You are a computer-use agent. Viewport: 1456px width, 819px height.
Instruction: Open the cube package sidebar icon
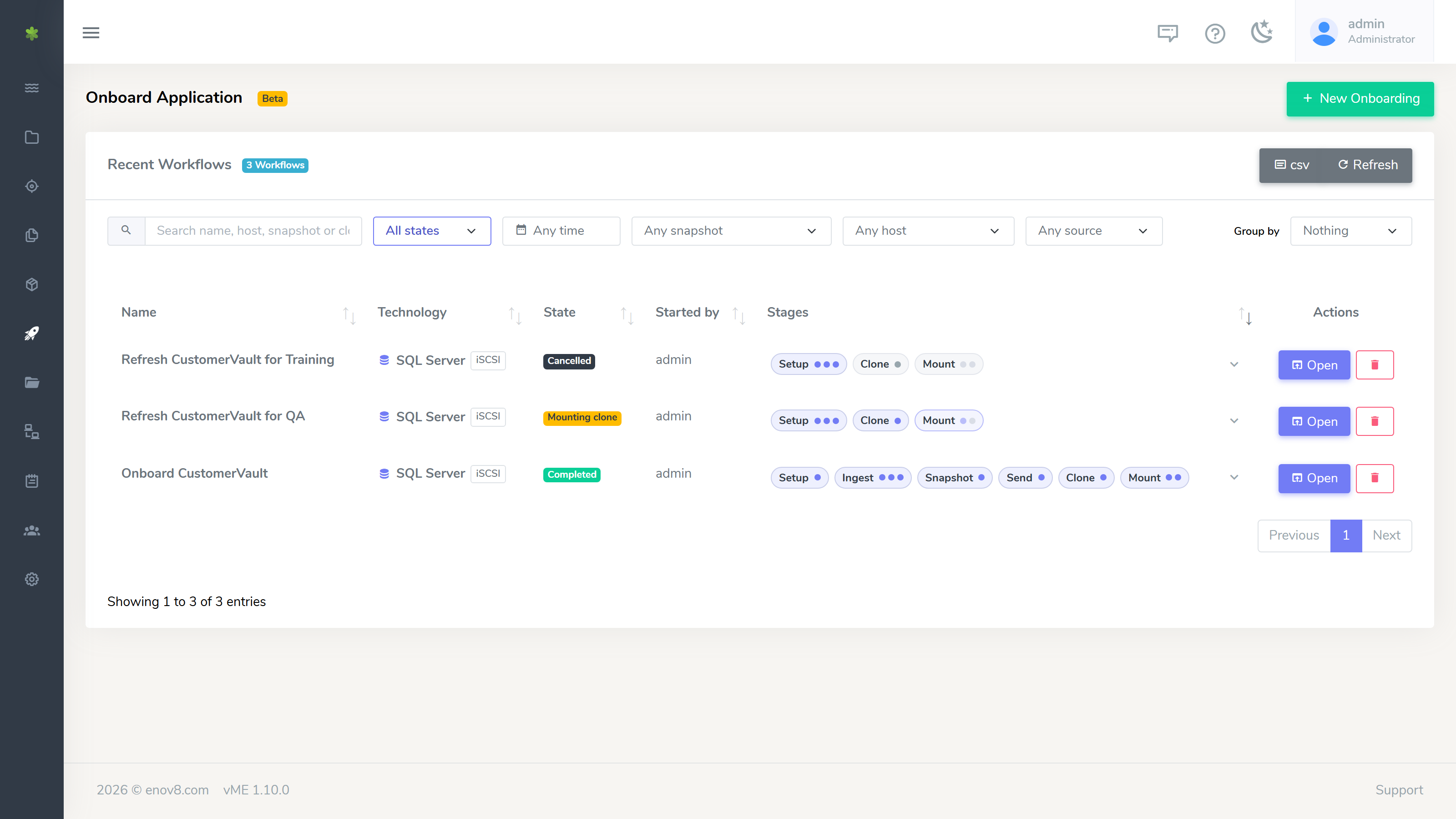tap(32, 284)
